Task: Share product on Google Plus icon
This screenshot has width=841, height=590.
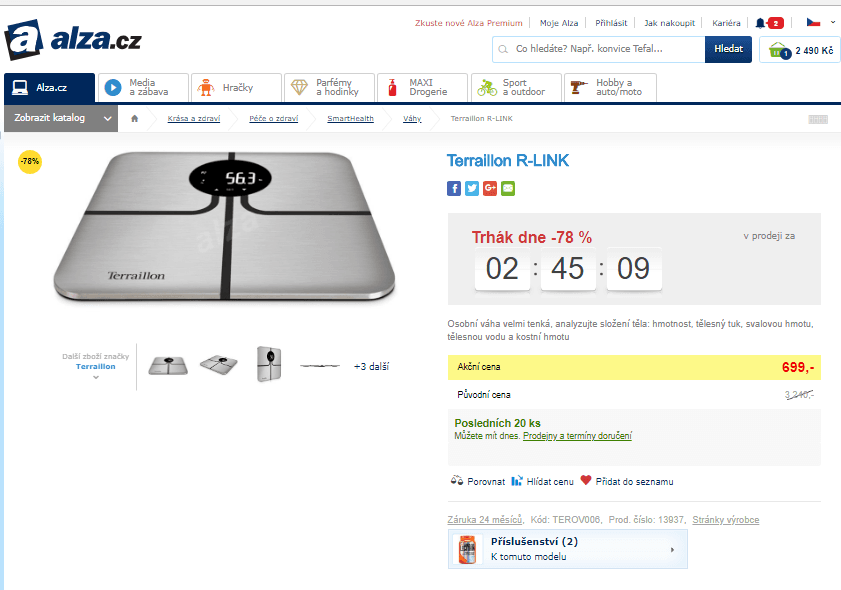Action: [x=490, y=188]
